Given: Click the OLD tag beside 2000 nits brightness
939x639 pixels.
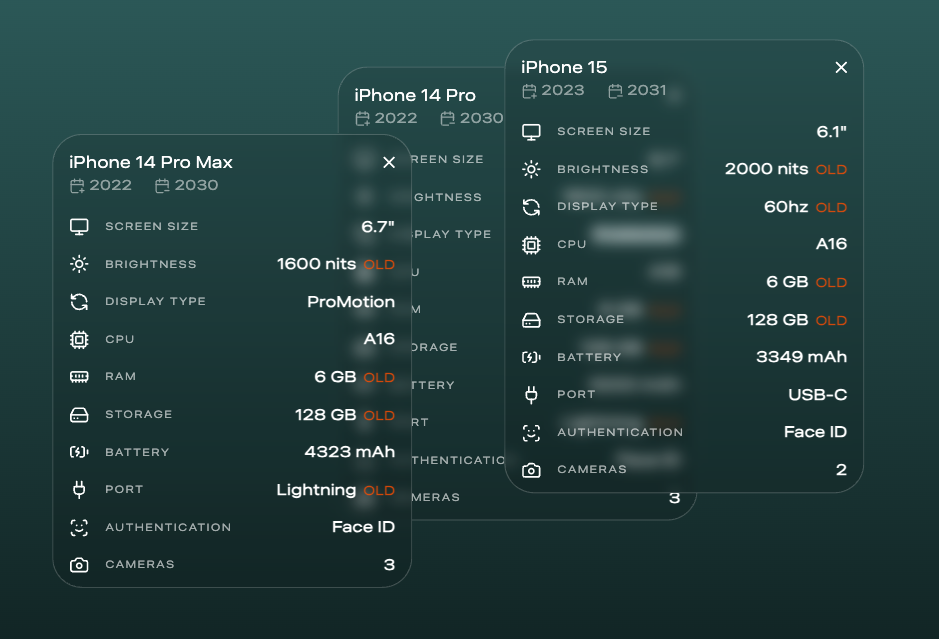Looking at the screenshot, I should coord(831,170).
